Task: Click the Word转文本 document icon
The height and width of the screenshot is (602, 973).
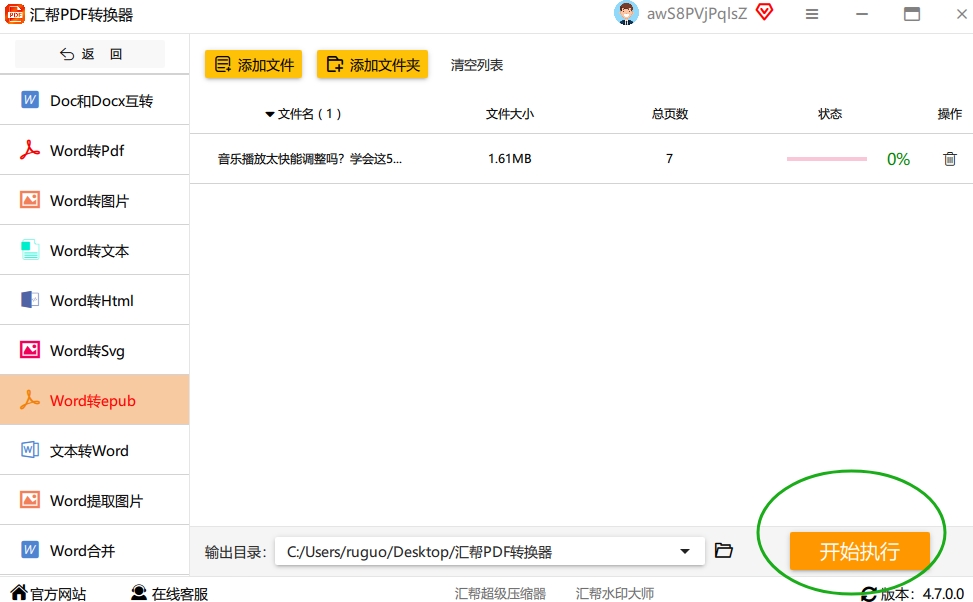Action: 30,250
